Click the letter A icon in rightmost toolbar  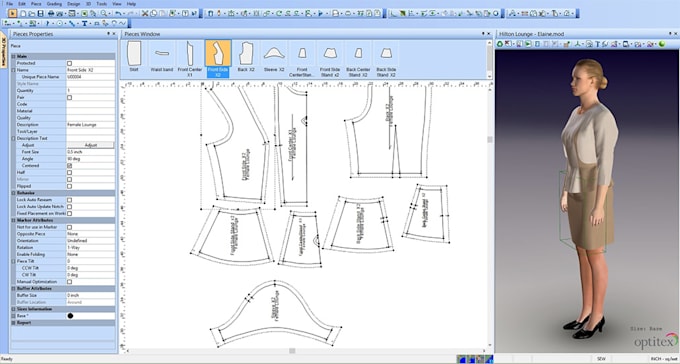[x=512, y=13]
